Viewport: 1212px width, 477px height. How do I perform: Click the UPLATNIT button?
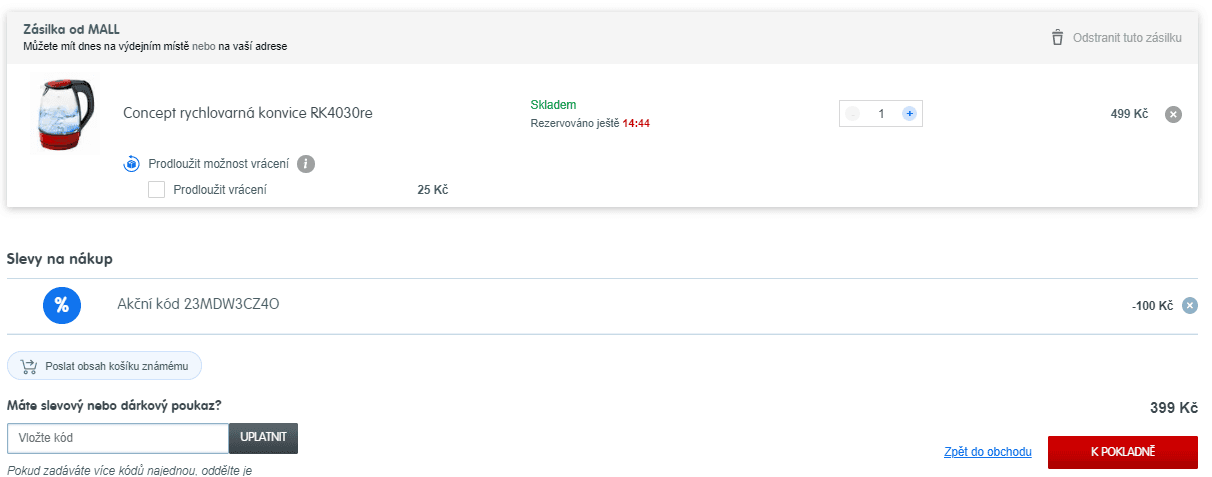point(263,438)
